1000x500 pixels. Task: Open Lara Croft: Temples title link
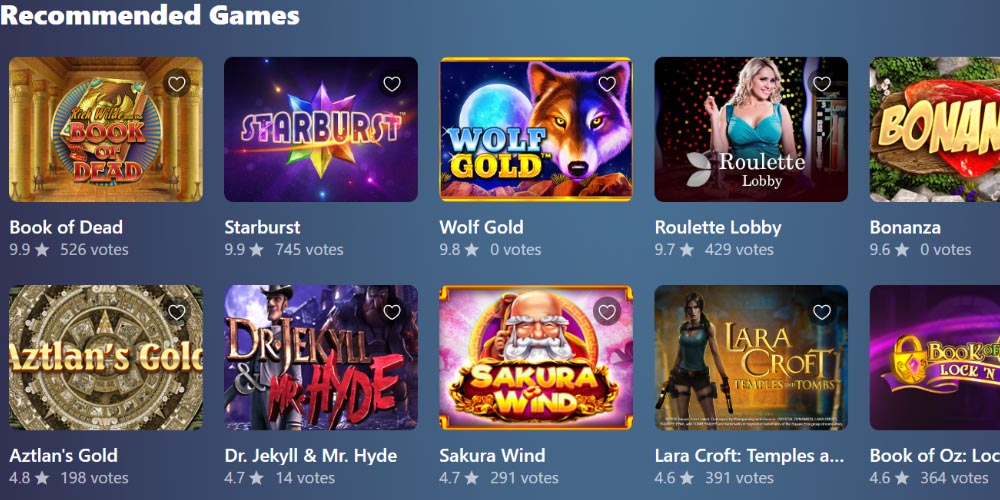(x=749, y=455)
